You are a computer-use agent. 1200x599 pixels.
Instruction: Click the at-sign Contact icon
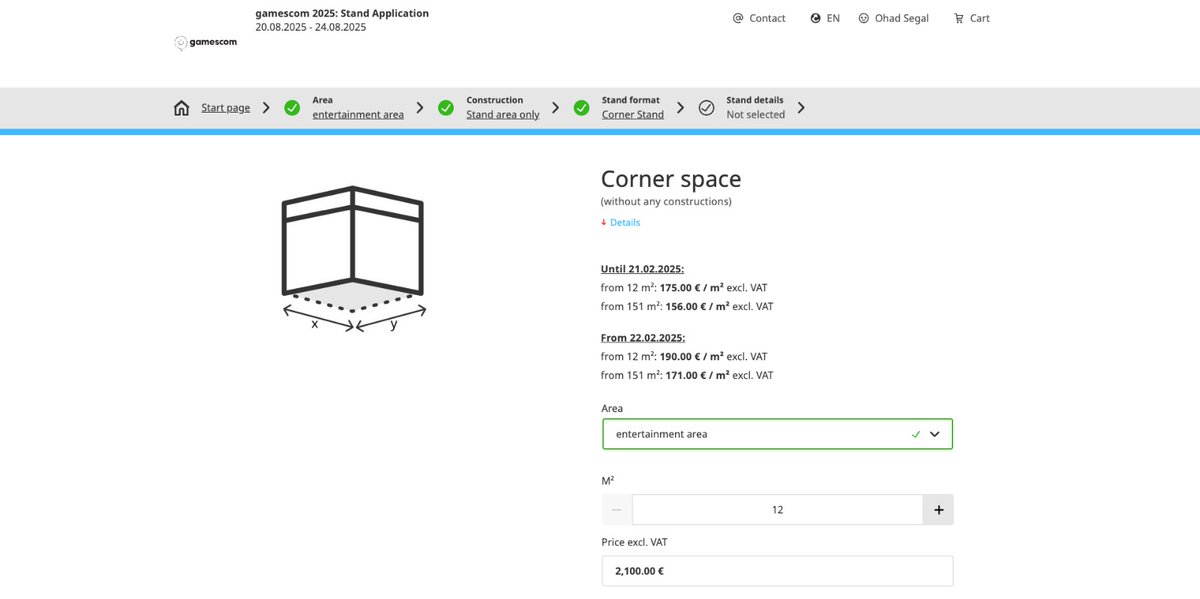(x=738, y=18)
